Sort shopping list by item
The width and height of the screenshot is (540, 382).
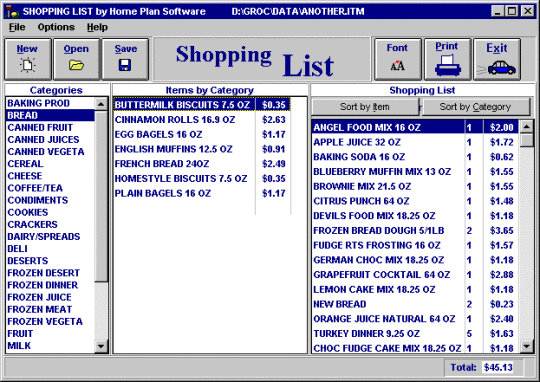(365, 107)
